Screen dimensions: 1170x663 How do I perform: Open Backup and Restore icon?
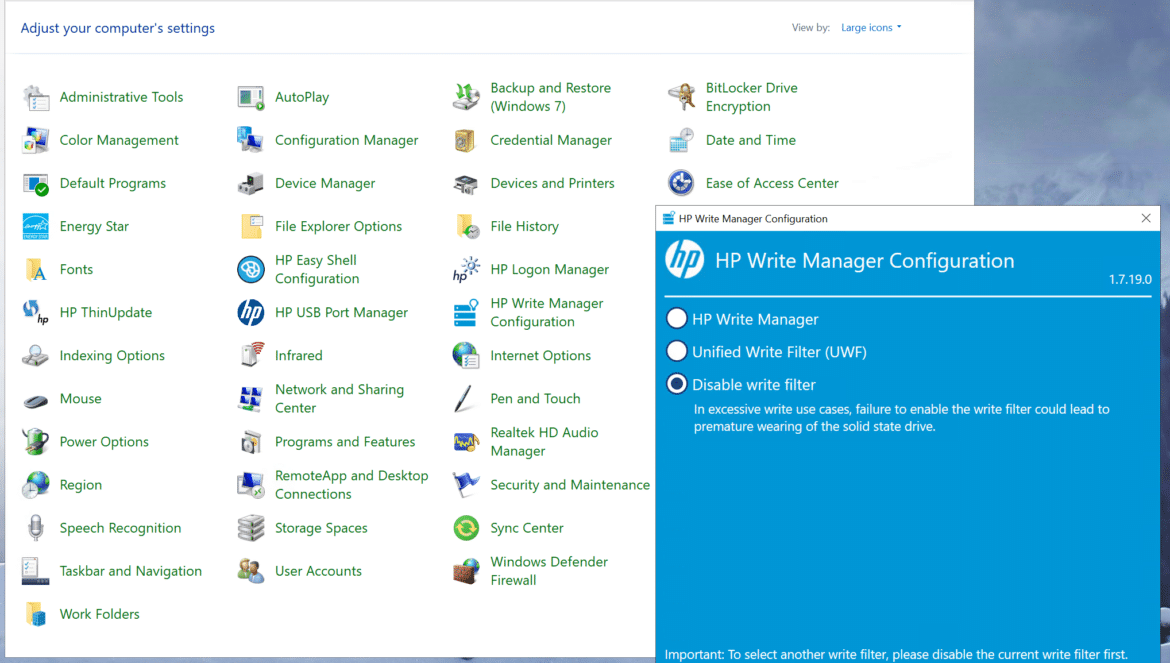click(x=466, y=97)
